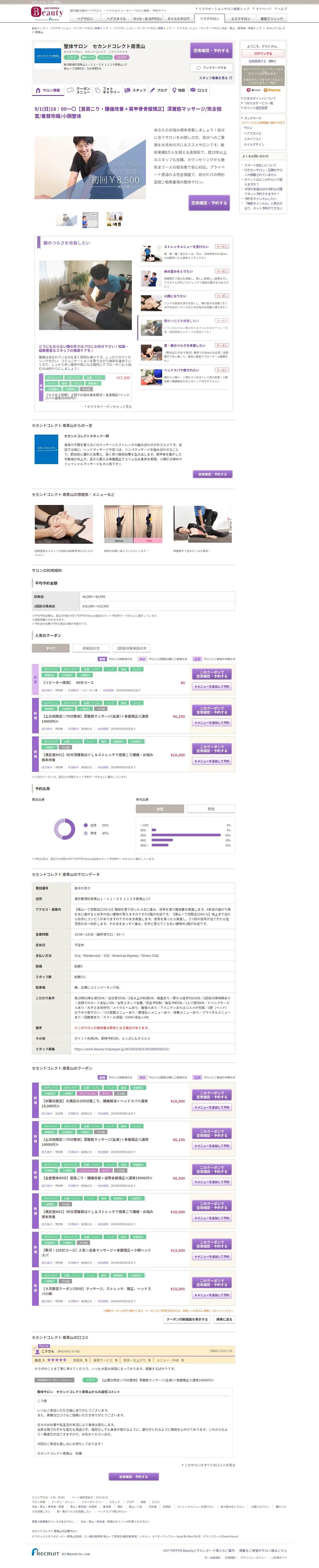Add 【リピーター様用】60分コース to menu
Viewport: 319px width, 1568px height.
coord(212,687)
